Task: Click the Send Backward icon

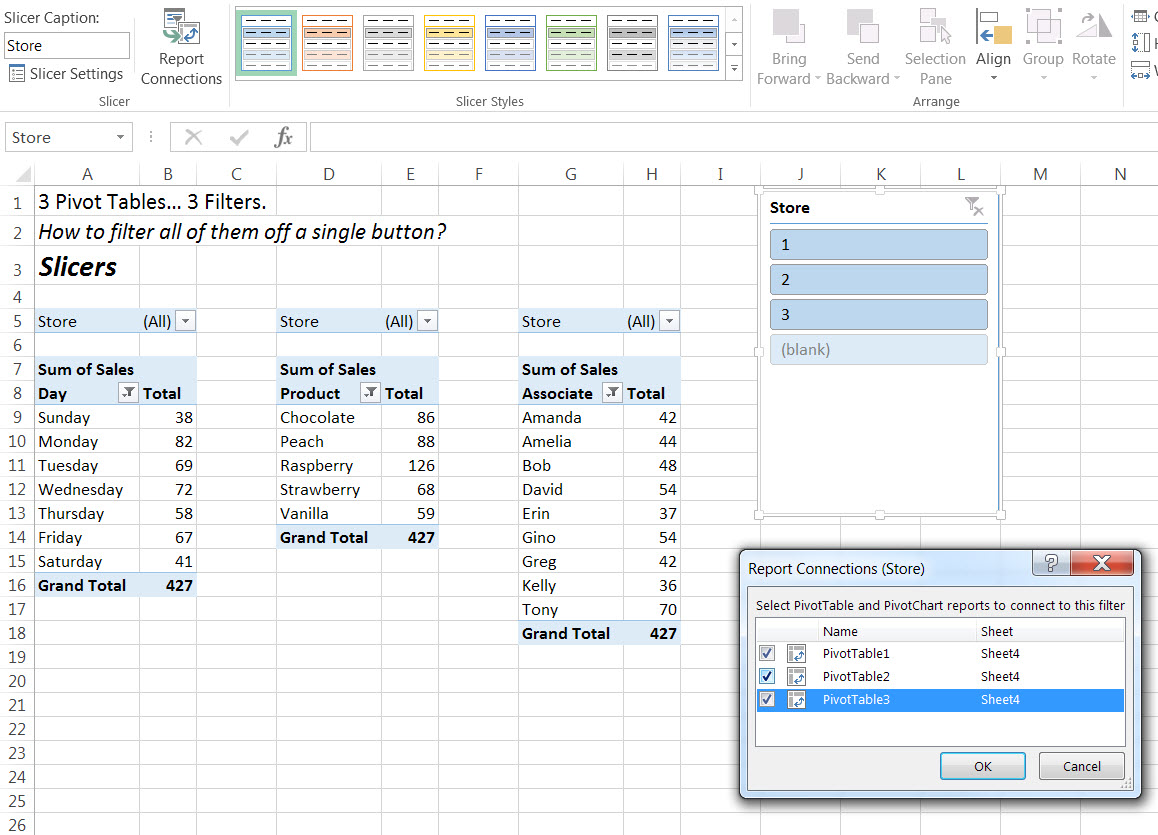Action: tap(862, 27)
